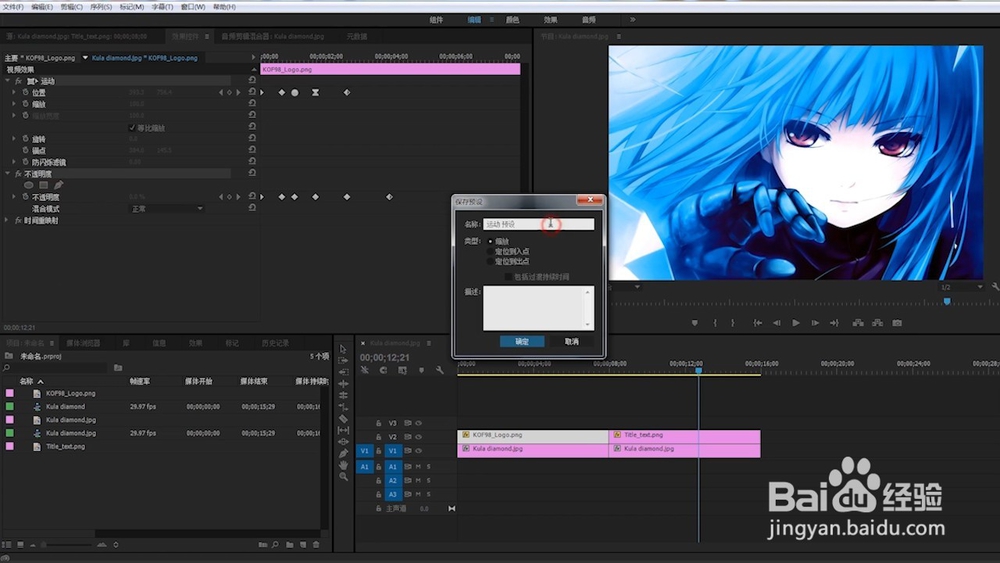Step forward one frame in program monitor
This screenshot has height=563, width=1000.
pyautogui.click(x=814, y=323)
